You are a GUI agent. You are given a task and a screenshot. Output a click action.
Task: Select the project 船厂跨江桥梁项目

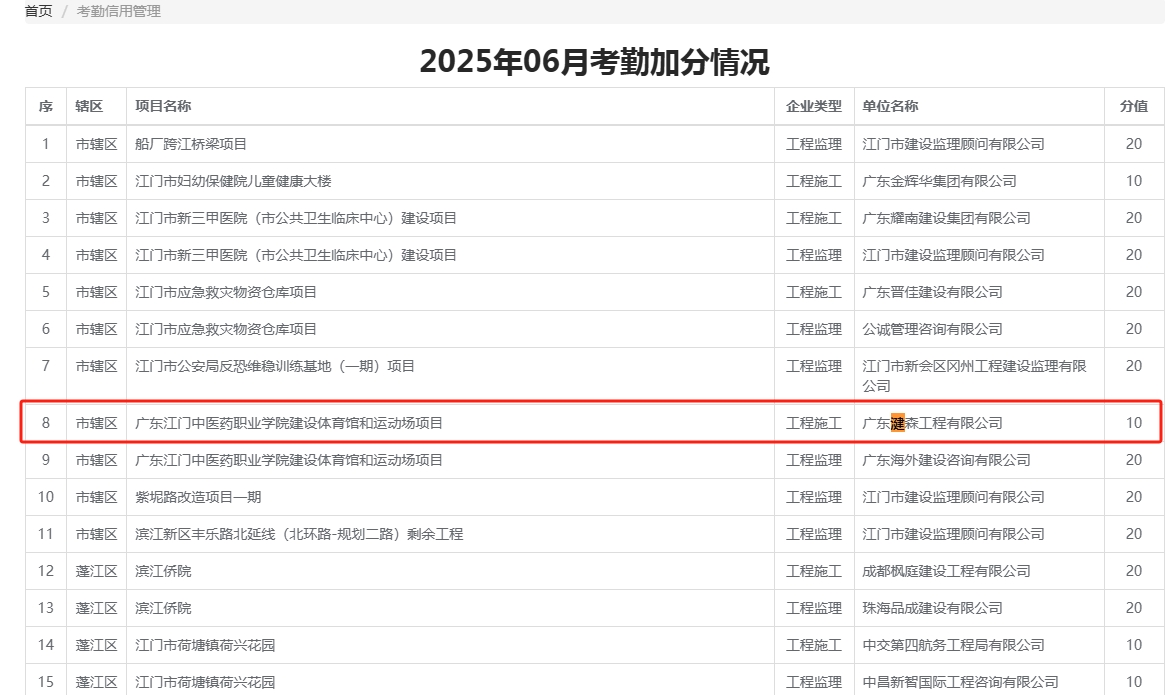coord(191,144)
